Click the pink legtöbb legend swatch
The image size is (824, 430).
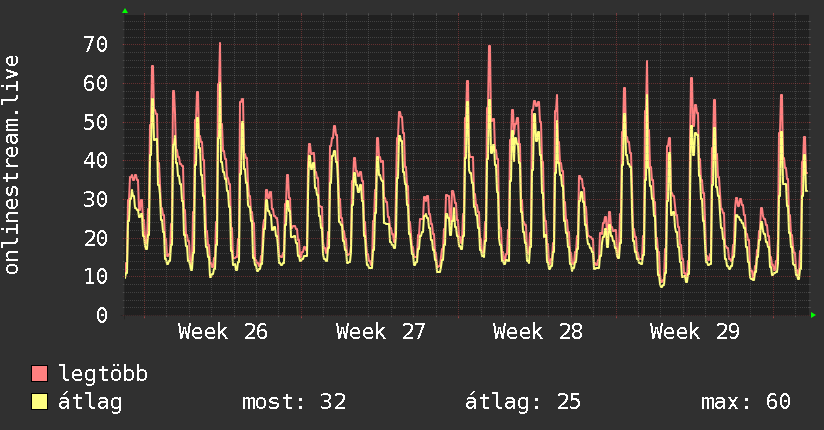pos(39,373)
